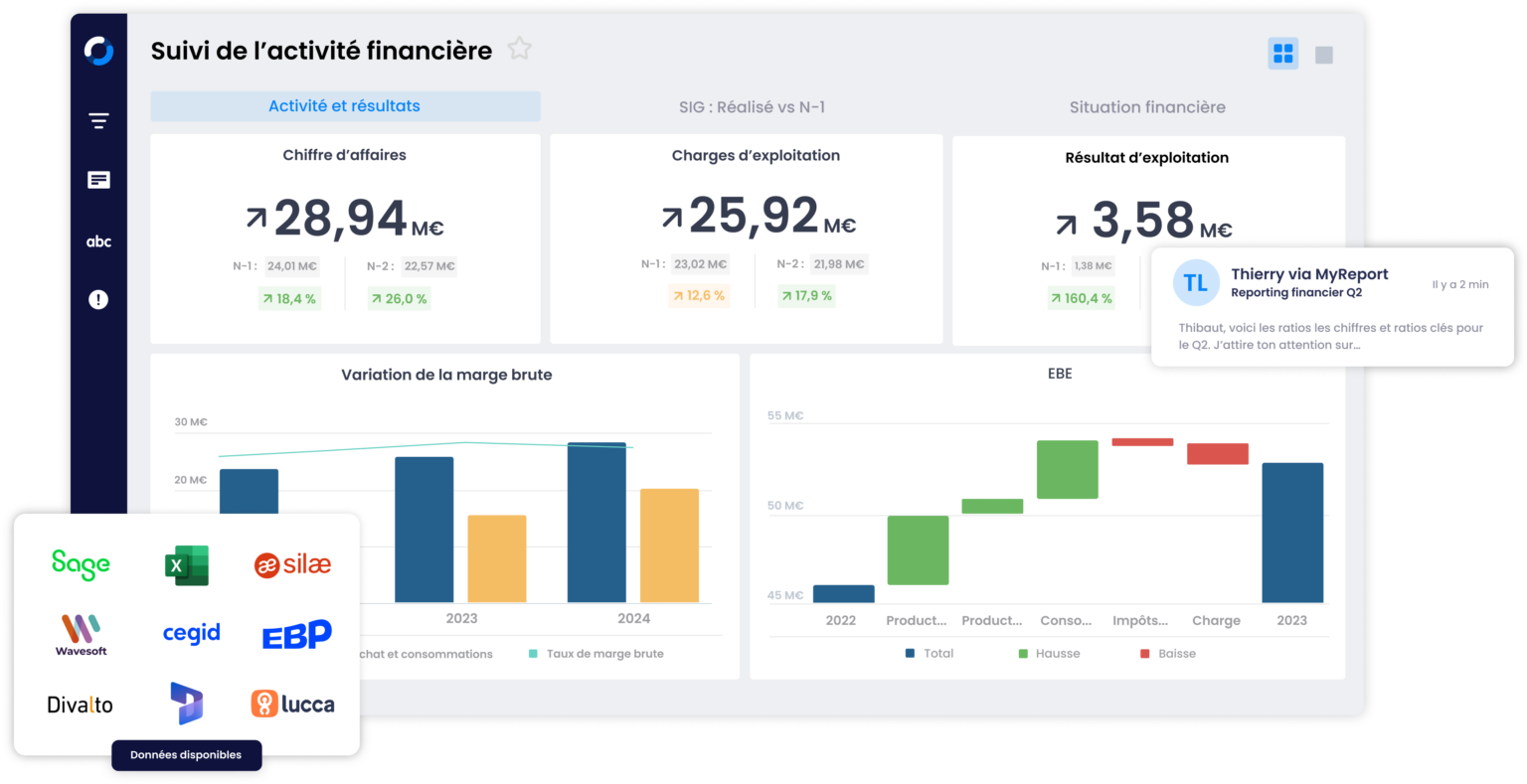Click the alert exclamation icon in the sidebar

(97, 299)
